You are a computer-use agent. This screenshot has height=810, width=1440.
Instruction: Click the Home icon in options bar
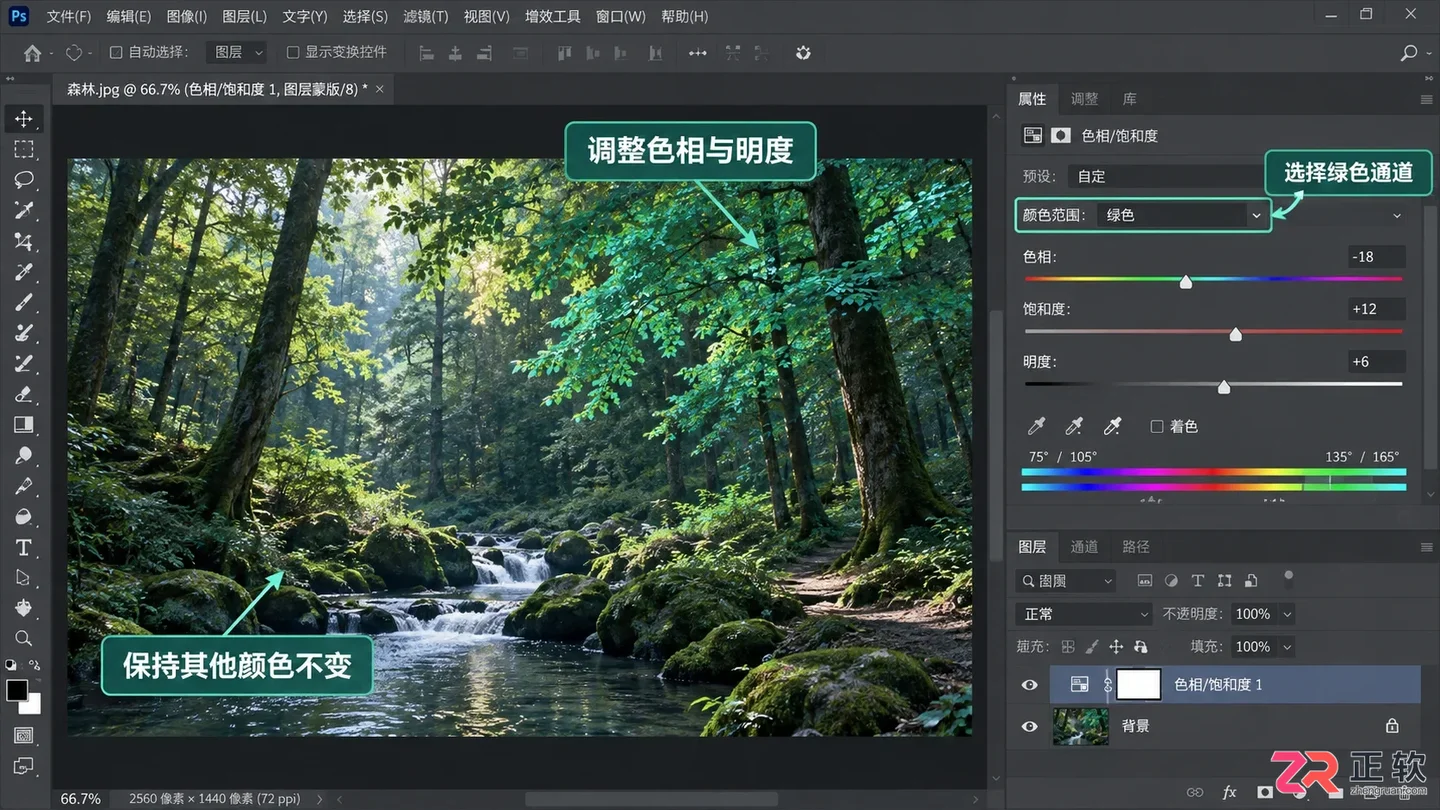coord(33,53)
